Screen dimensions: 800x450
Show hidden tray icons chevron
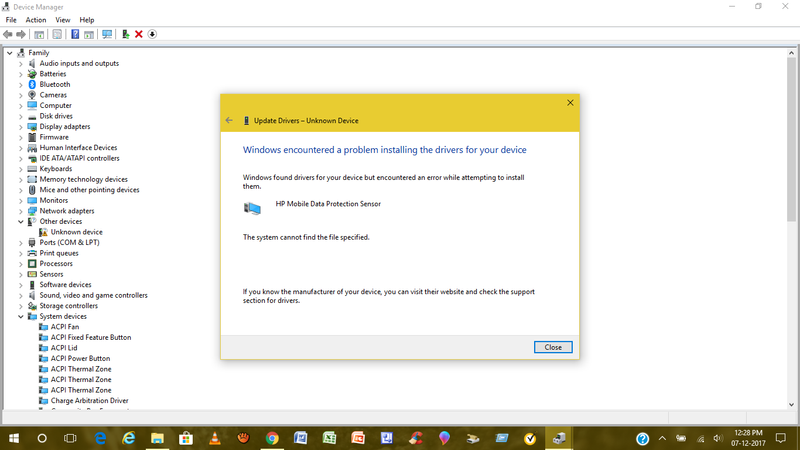pyautogui.click(x=662, y=438)
